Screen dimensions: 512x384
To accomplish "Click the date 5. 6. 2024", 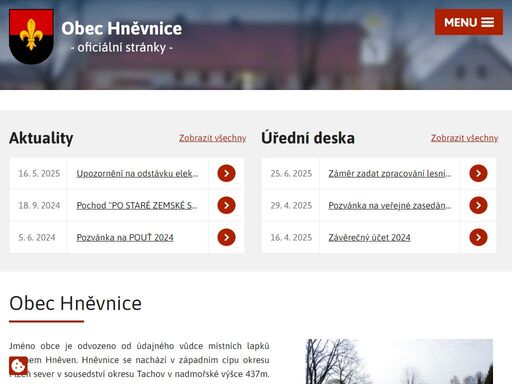I will coord(37,237).
